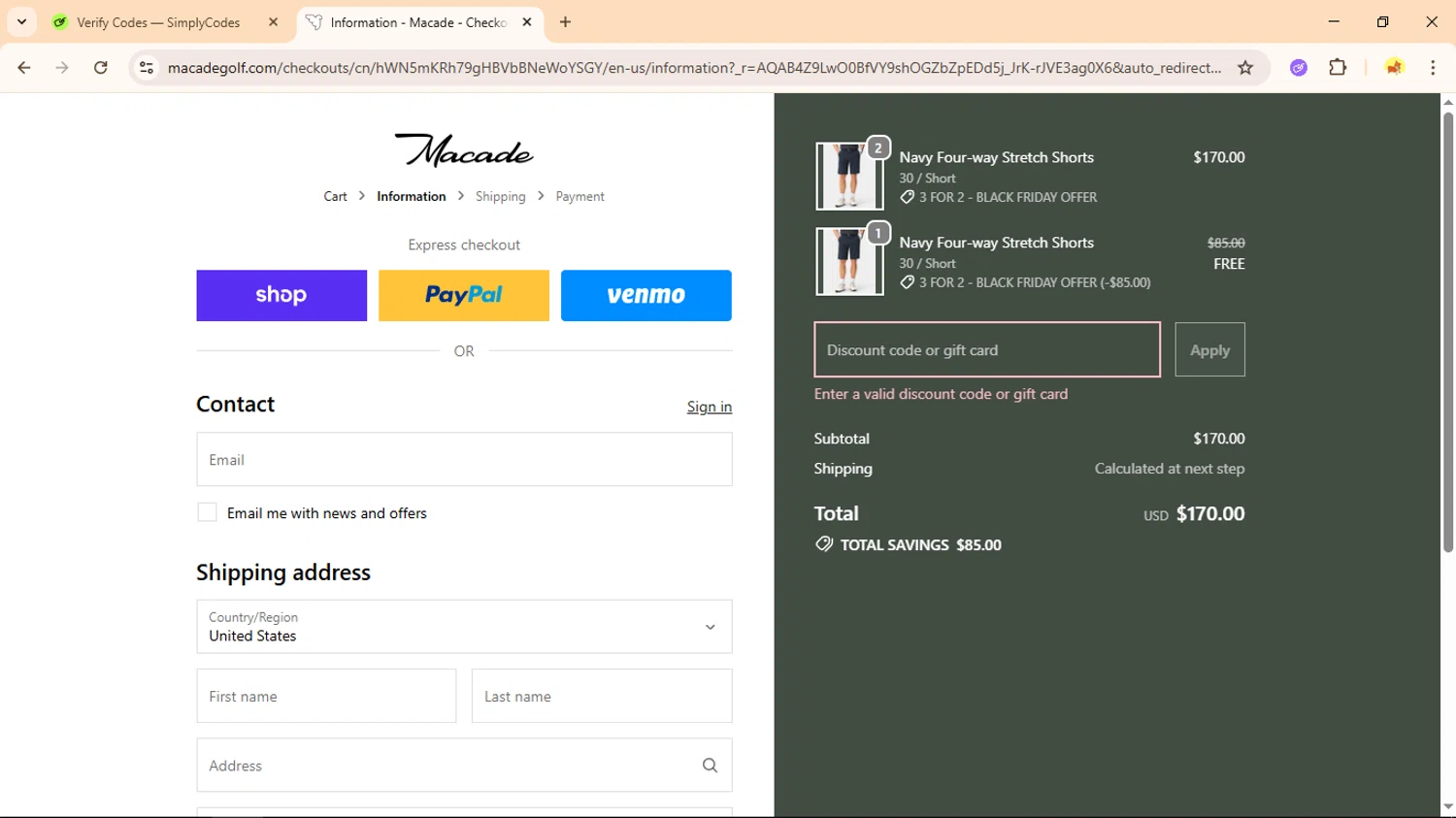This screenshot has width=1456, height=818.
Task: Open the tab search dropdown arrow
Action: 21,21
